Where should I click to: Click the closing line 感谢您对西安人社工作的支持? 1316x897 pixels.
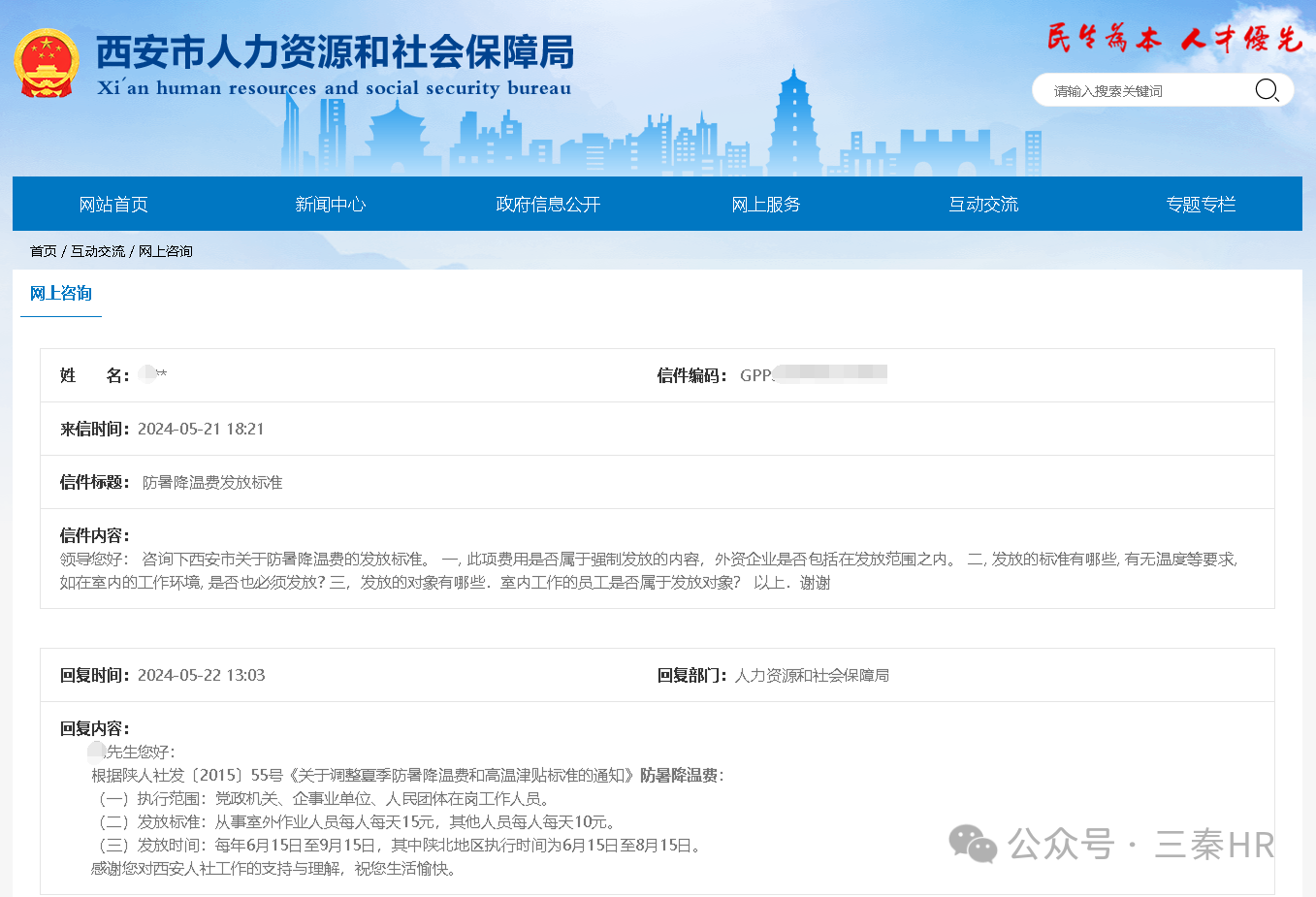274,869
